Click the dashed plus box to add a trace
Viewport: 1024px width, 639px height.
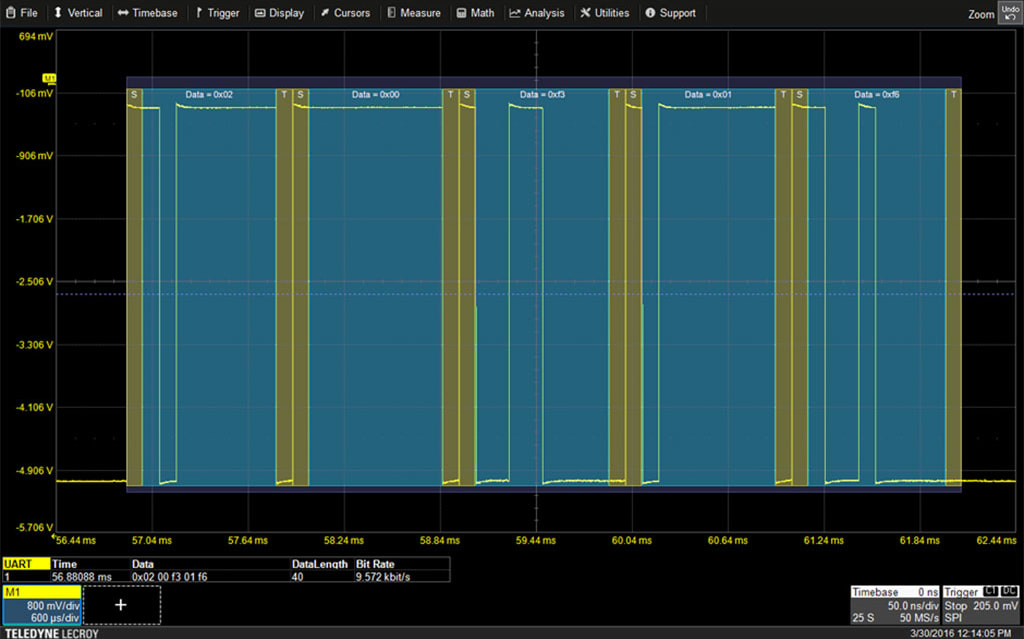click(x=121, y=604)
